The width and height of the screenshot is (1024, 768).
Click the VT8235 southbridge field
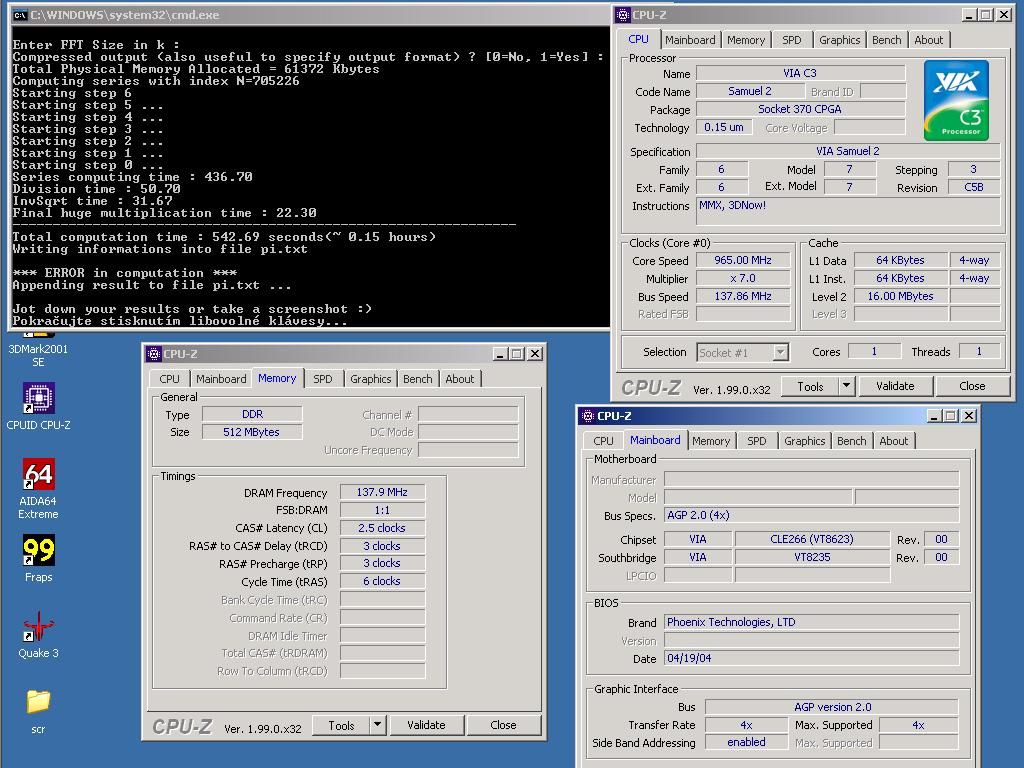pos(812,557)
